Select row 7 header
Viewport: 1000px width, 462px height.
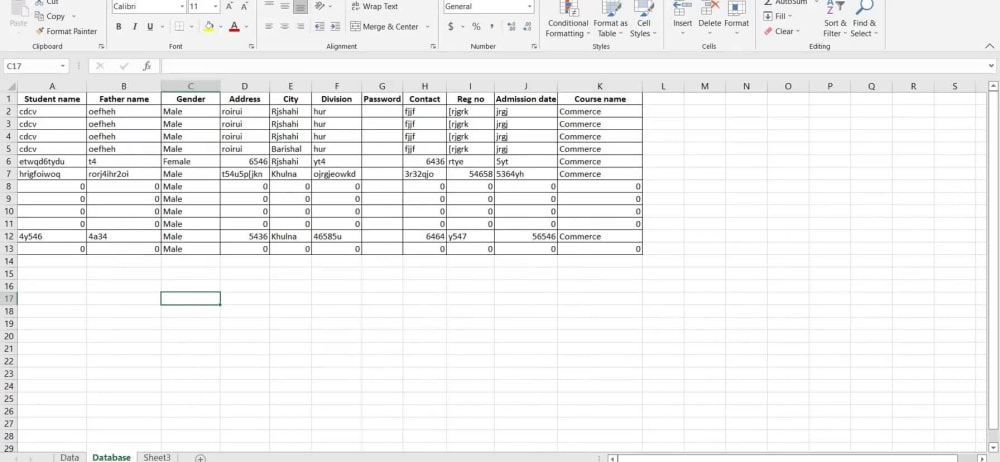(8, 174)
